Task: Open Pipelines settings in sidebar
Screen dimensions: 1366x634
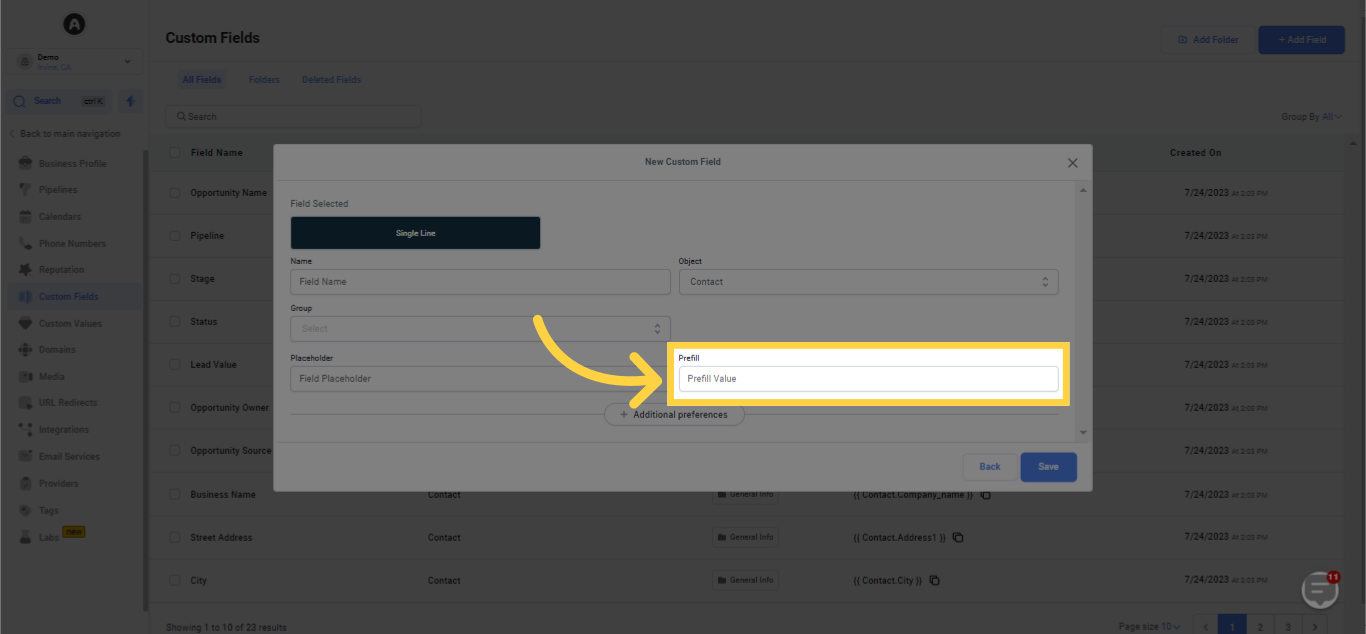Action: point(58,190)
